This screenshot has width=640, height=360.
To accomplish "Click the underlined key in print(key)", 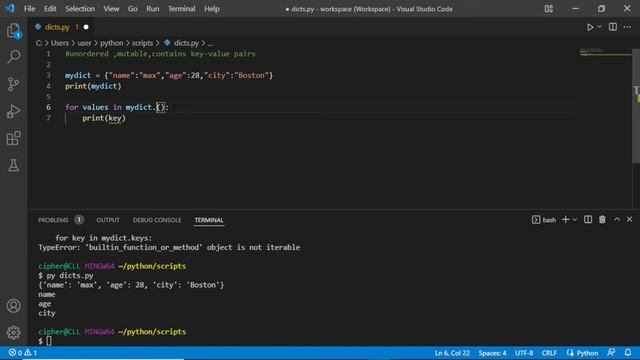I will coord(115,118).
